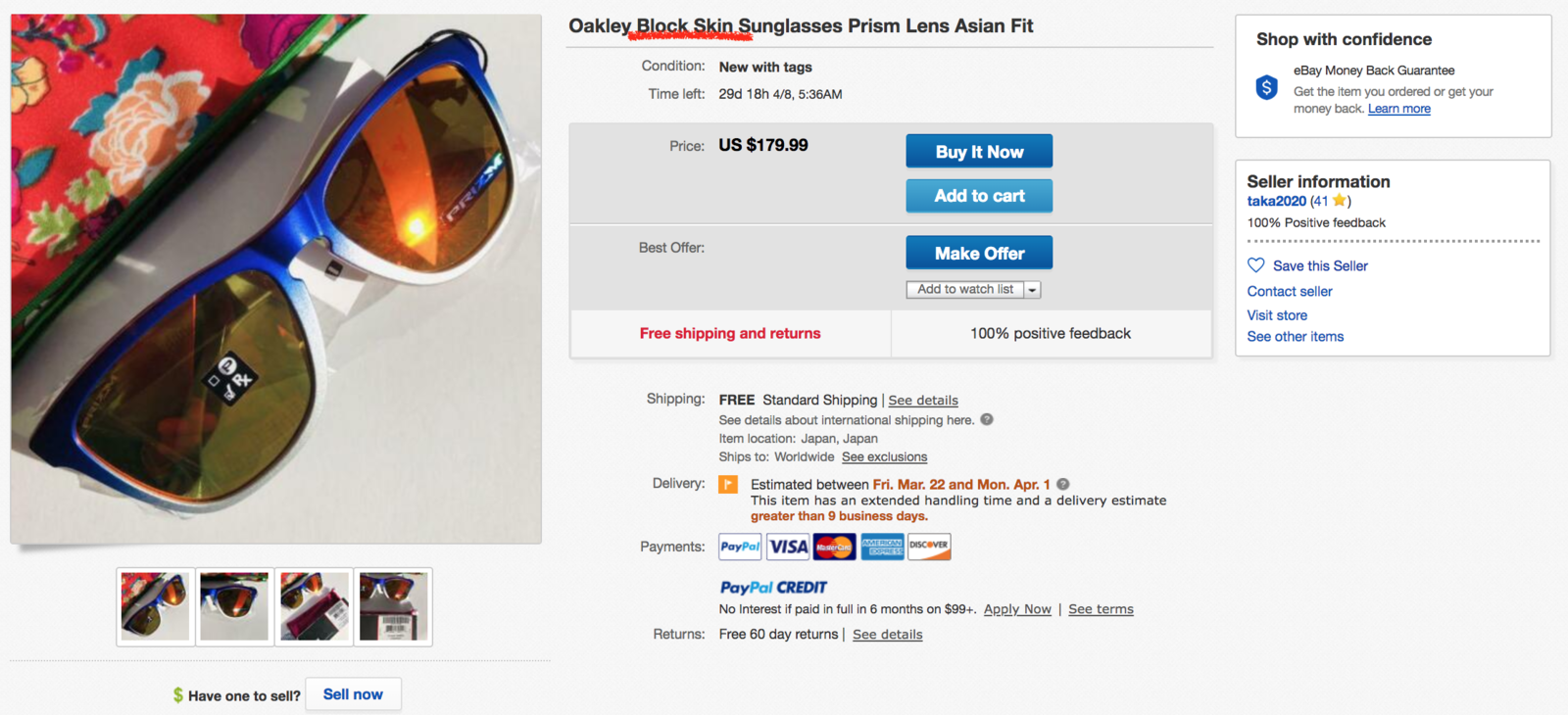The image size is (1568, 715).
Task: Click the Discover card payment icon
Action: click(x=929, y=547)
